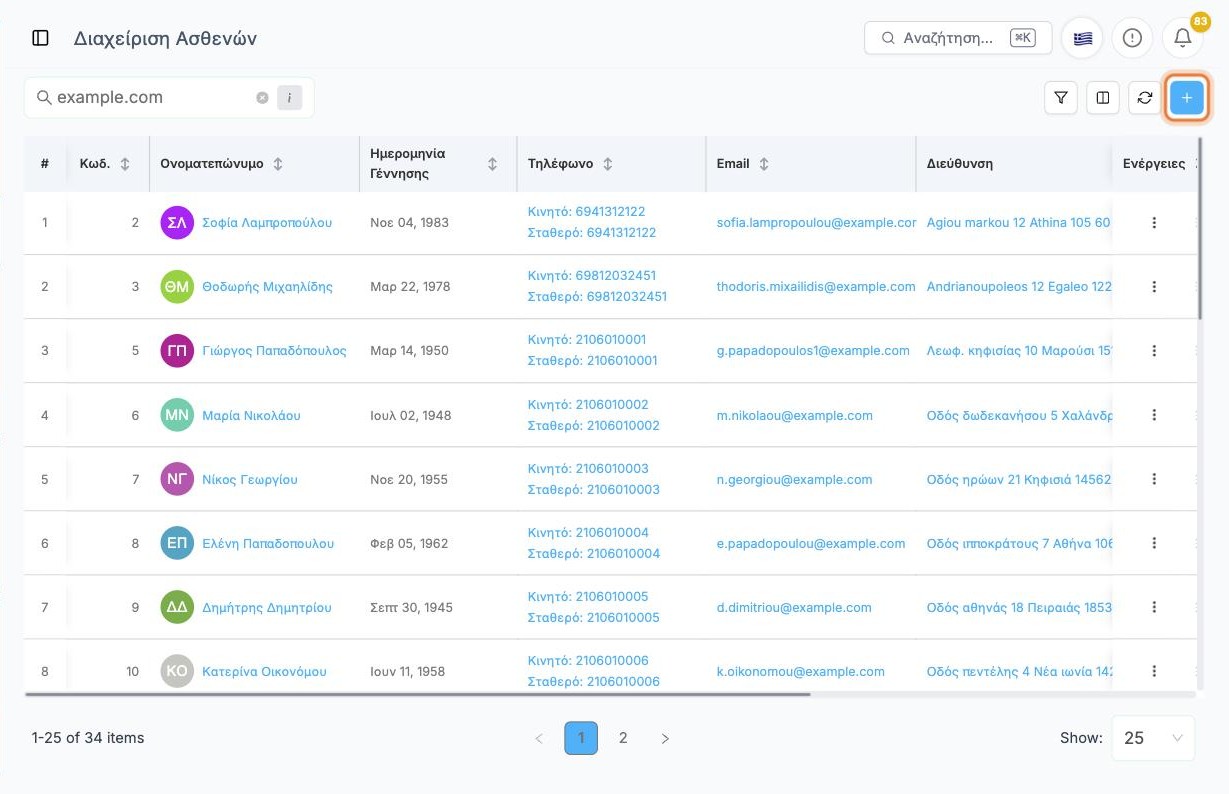
Task: Click the ΜΝ avatar of Μαρία Νικολάου
Action: (x=177, y=415)
